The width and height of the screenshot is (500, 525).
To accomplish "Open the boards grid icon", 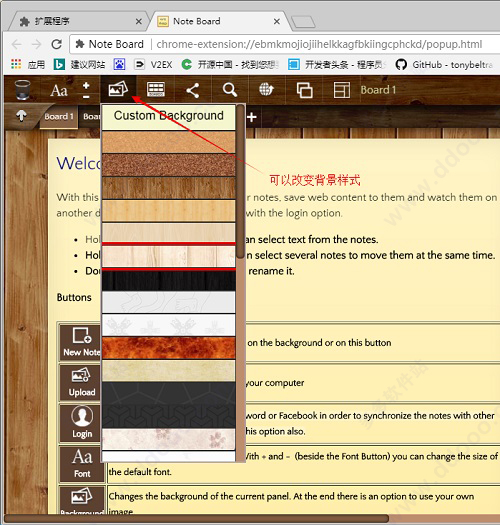I will point(156,90).
